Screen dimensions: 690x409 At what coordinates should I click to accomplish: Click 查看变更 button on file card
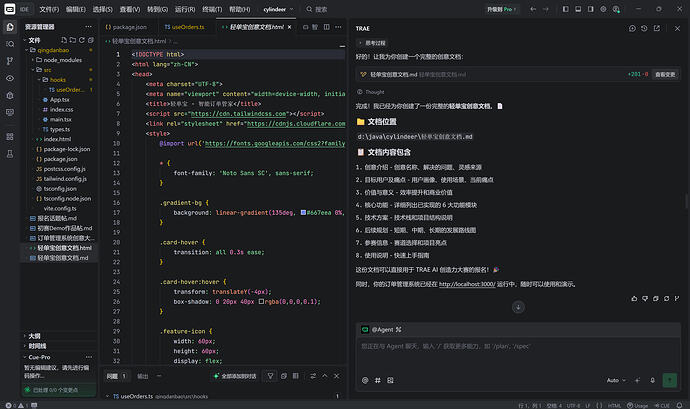pyautogui.click(x=665, y=74)
